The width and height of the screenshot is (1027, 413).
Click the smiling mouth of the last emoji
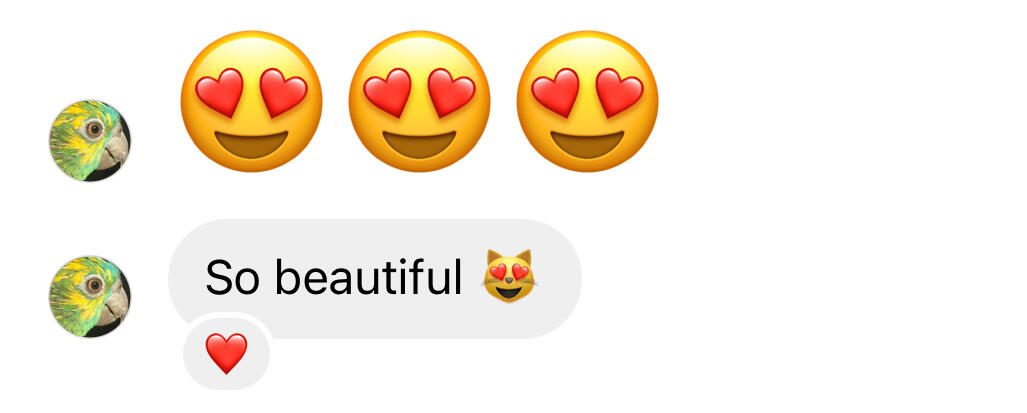click(x=588, y=144)
